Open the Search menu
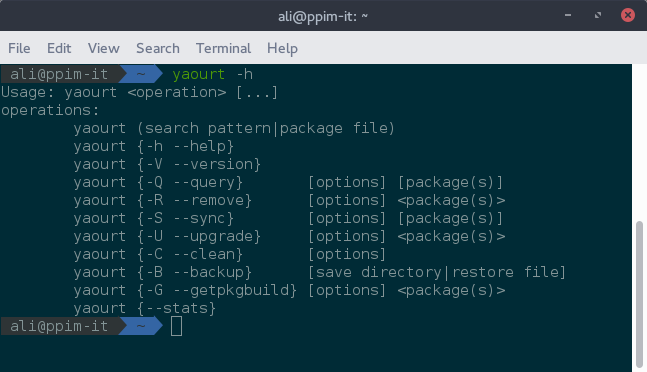This screenshot has height=372, width=647. (x=158, y=48)
